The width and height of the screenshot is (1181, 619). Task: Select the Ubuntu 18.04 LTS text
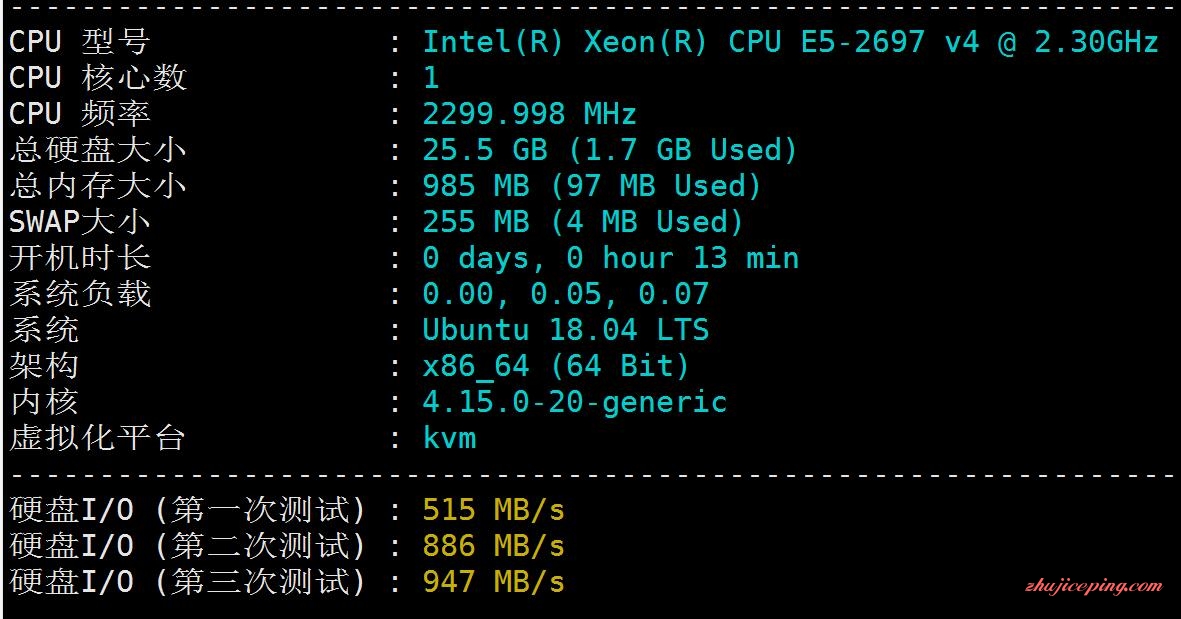pos(566,330)
